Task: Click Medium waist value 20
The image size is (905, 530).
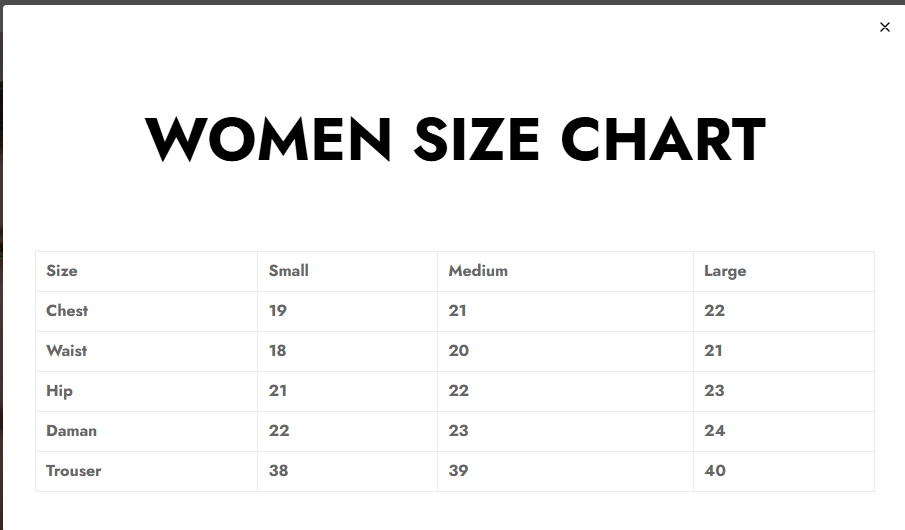Action: [x=459, y=351]
